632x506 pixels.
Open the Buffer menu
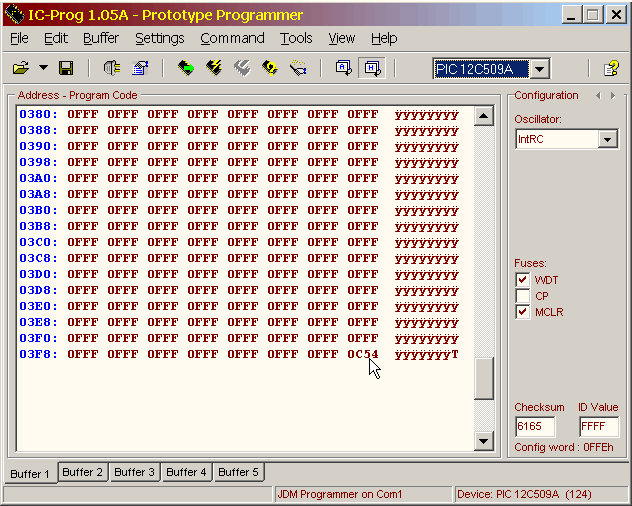[x=101, y=38]
